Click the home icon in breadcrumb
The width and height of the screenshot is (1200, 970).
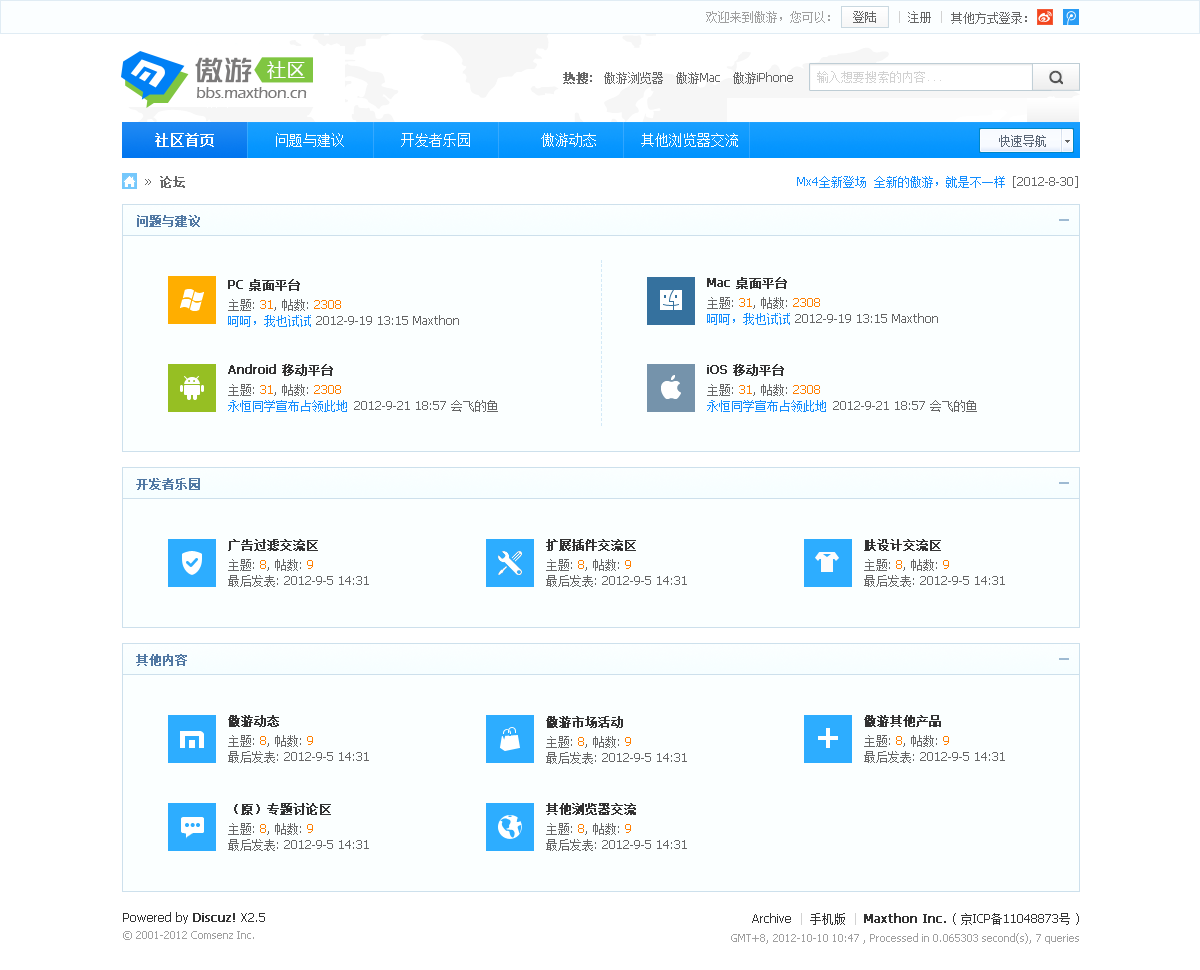pyautogui.click(x=130, y=181)
